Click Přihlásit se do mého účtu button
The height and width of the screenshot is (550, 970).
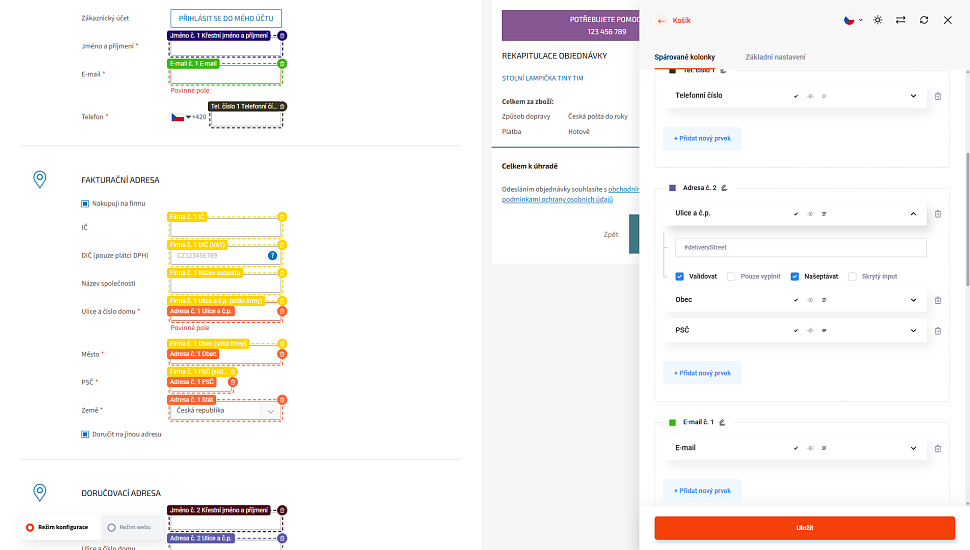tap(226, 19)
